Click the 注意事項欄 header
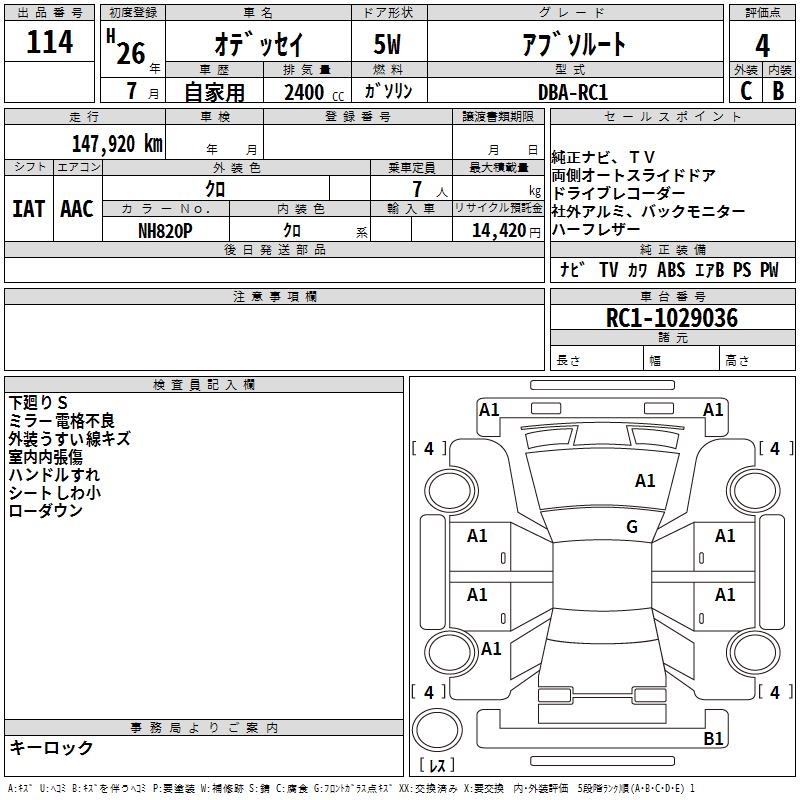800x800 pixels. click(274, 296)
